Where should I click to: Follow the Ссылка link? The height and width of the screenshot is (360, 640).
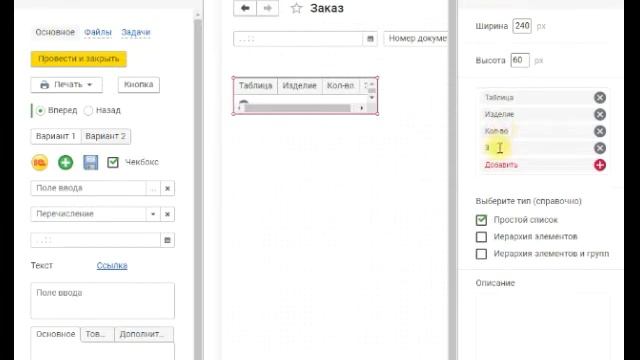(x=112, y=266)
